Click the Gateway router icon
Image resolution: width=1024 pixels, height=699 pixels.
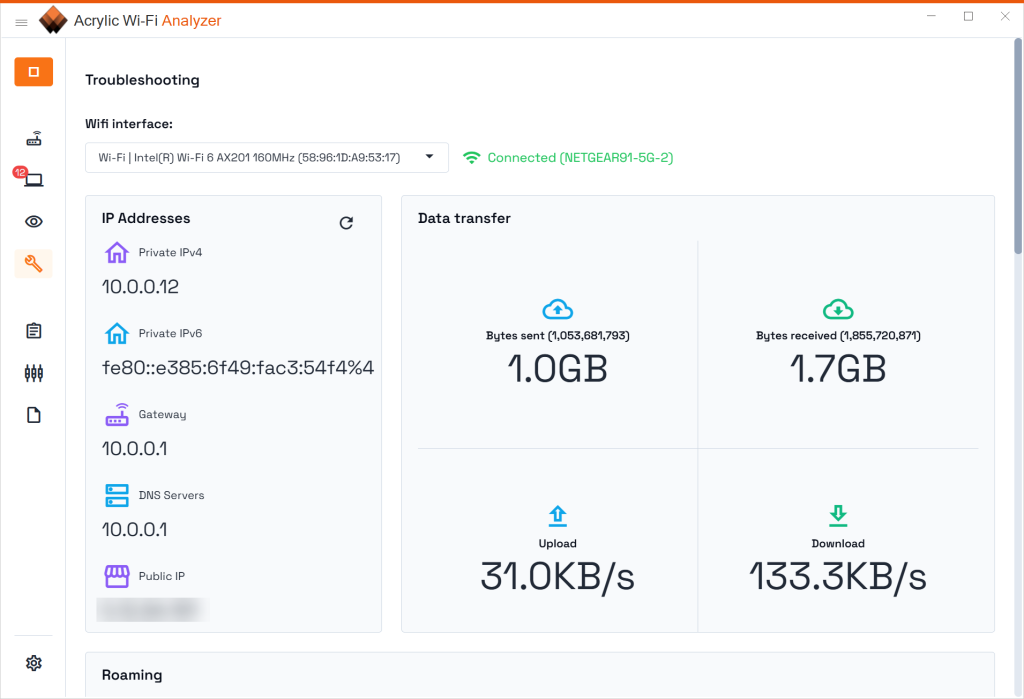pos(117,414)
